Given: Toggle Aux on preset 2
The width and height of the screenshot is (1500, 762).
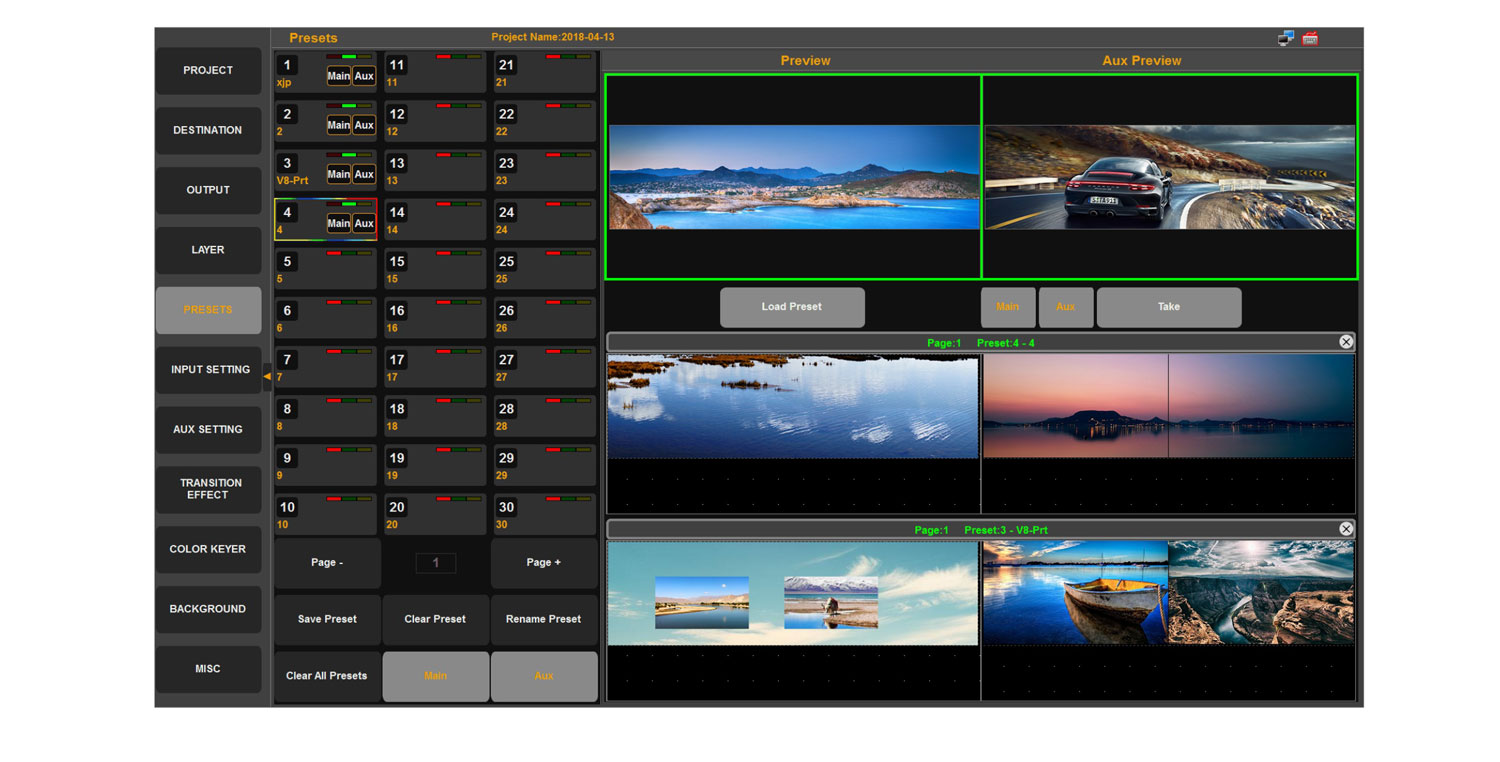Looking at the screenshot, I should 364,125.
